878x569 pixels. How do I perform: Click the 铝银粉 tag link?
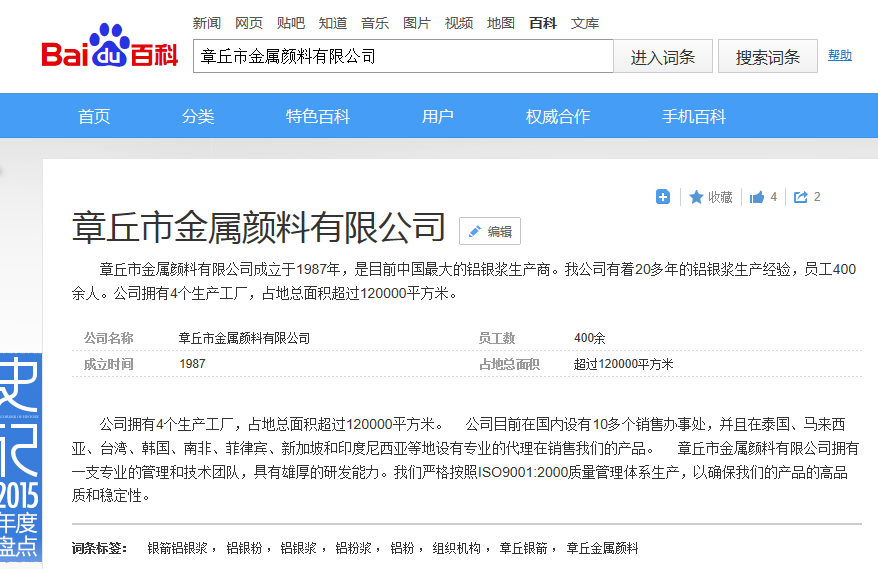(x=244, y=548)
